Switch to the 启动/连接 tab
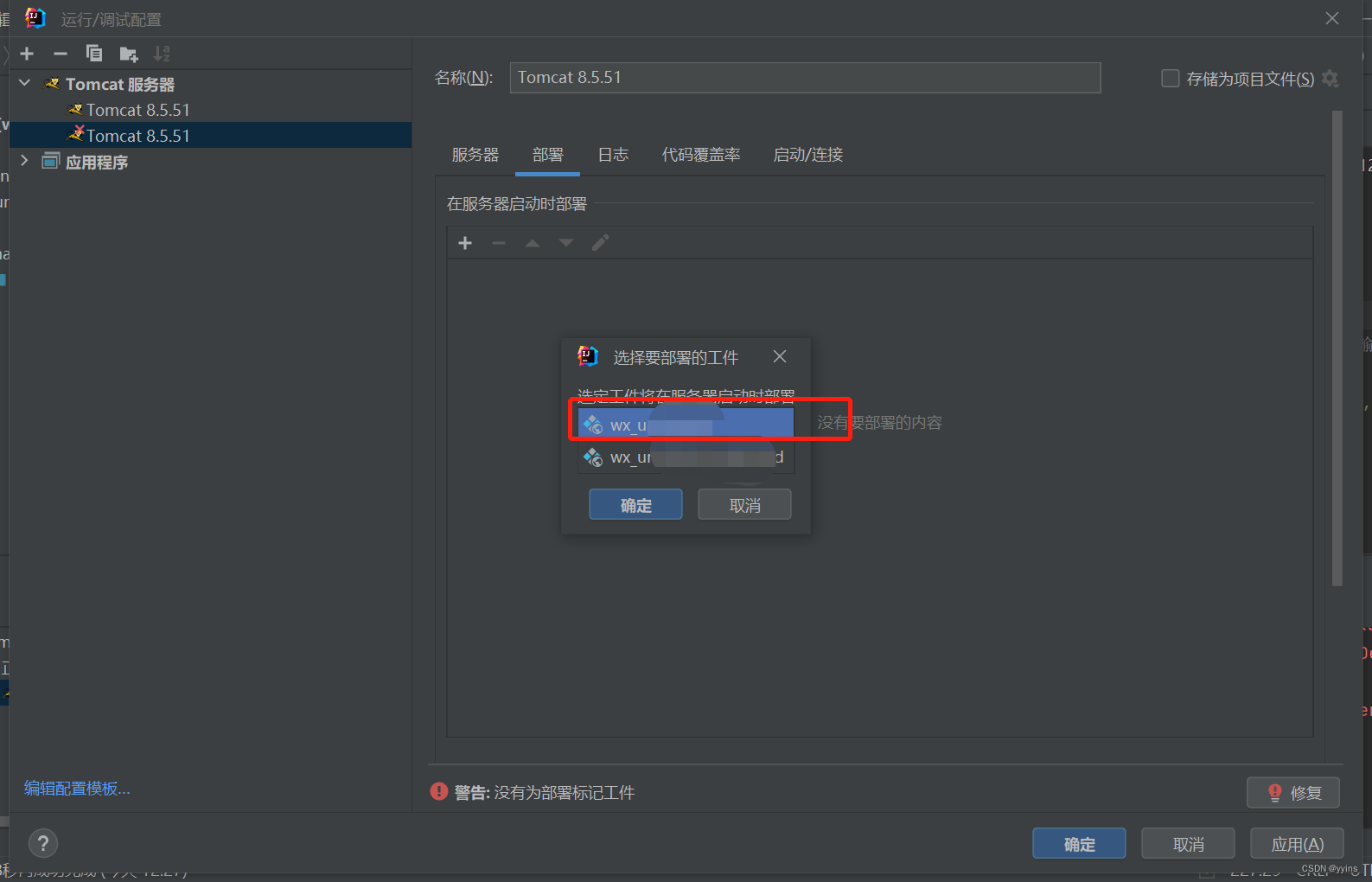The image size is (1372, 882). pyautogui.click(x=808, y=155)
